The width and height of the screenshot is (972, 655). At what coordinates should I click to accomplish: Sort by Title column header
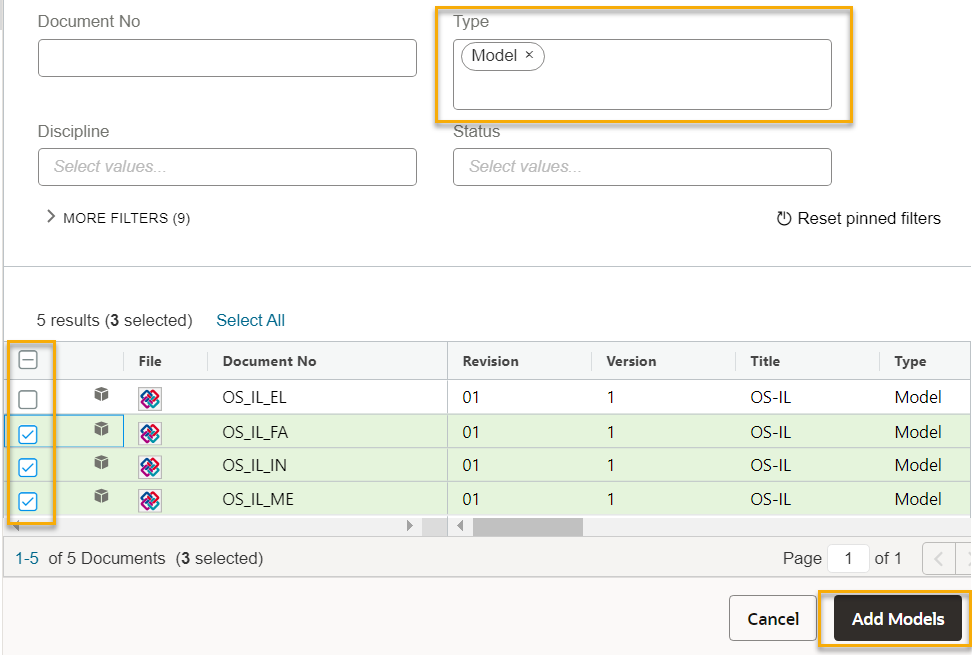click(x=765, y=361)
